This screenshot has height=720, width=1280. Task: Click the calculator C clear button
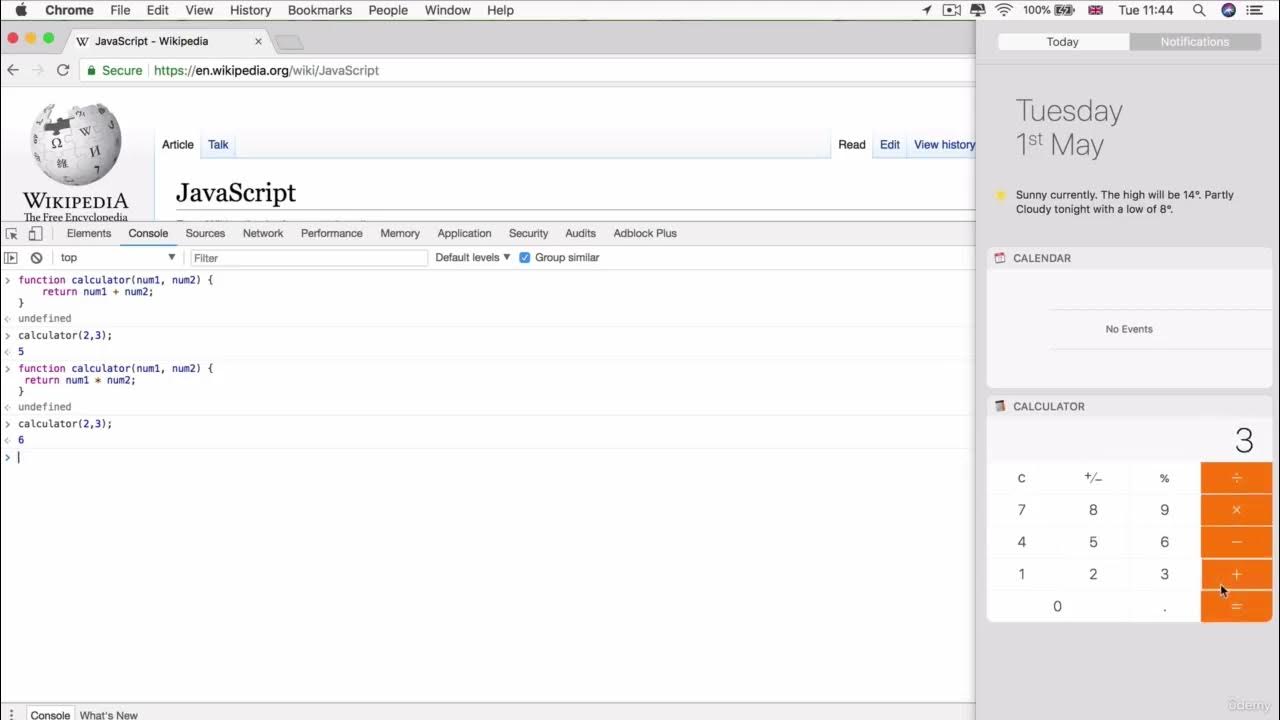pos(1022,478)
